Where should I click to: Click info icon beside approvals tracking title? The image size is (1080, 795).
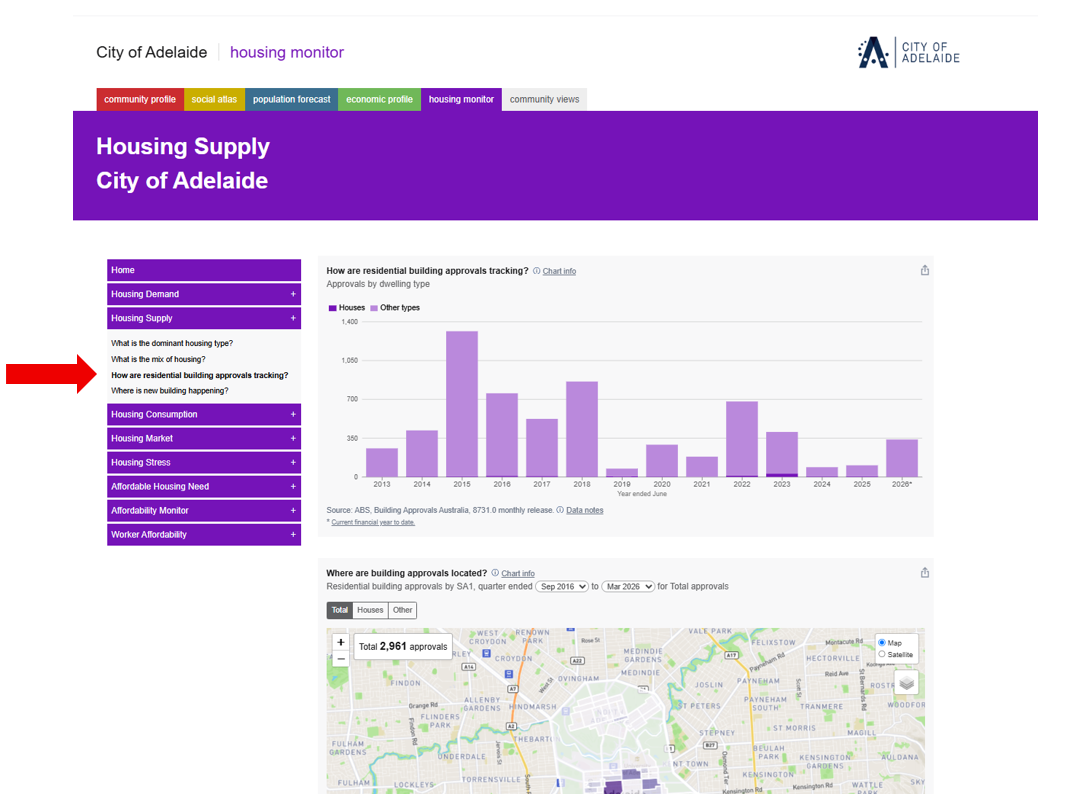click(537, 271)
